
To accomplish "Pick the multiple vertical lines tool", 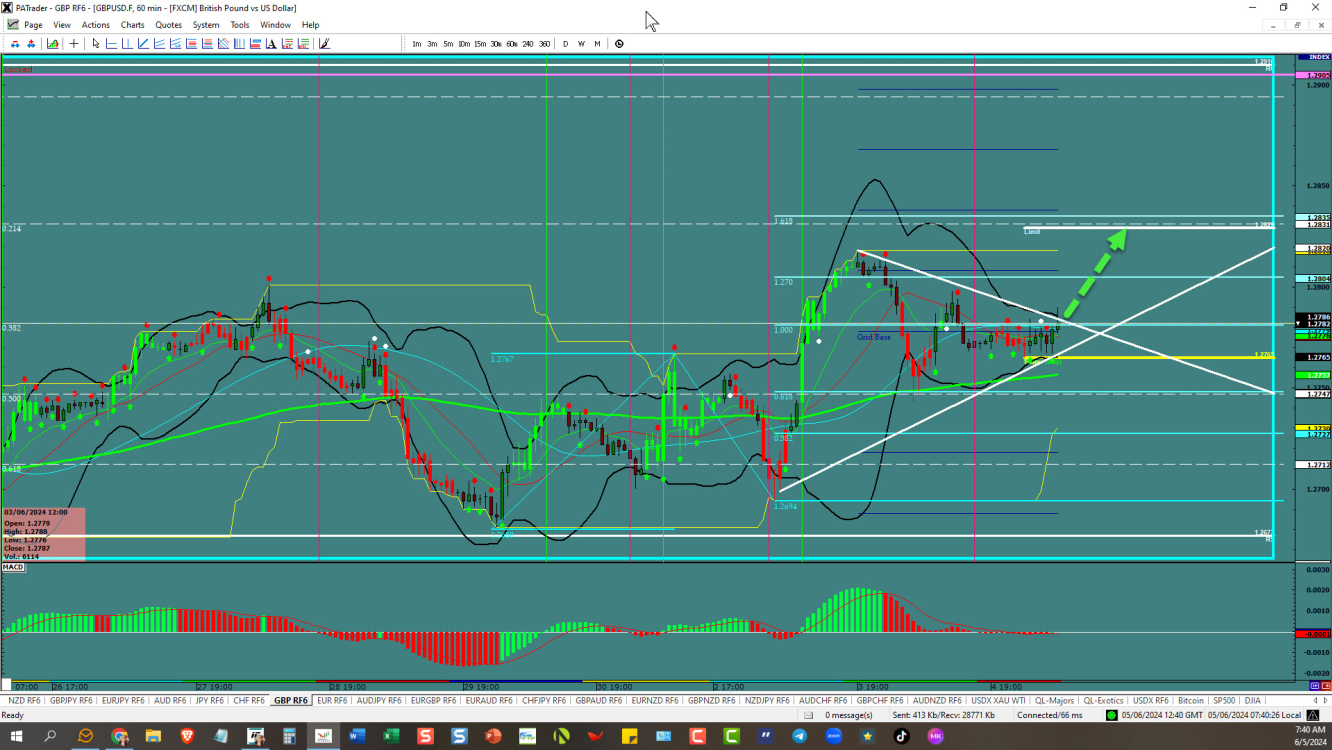I will (x=239, y=44).
